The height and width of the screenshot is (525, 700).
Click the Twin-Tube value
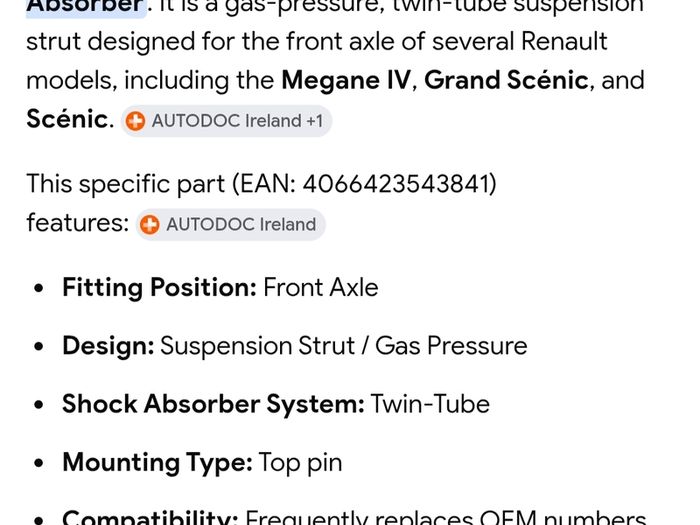click(x=430, y=404)
